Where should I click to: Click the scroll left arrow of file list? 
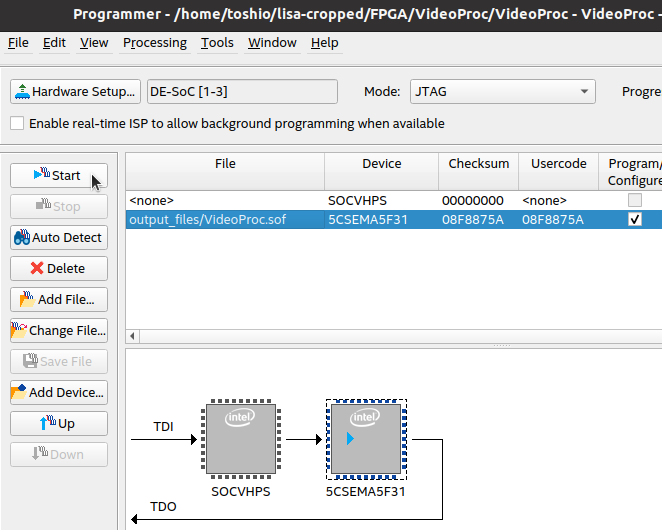[x=133, y=336]
